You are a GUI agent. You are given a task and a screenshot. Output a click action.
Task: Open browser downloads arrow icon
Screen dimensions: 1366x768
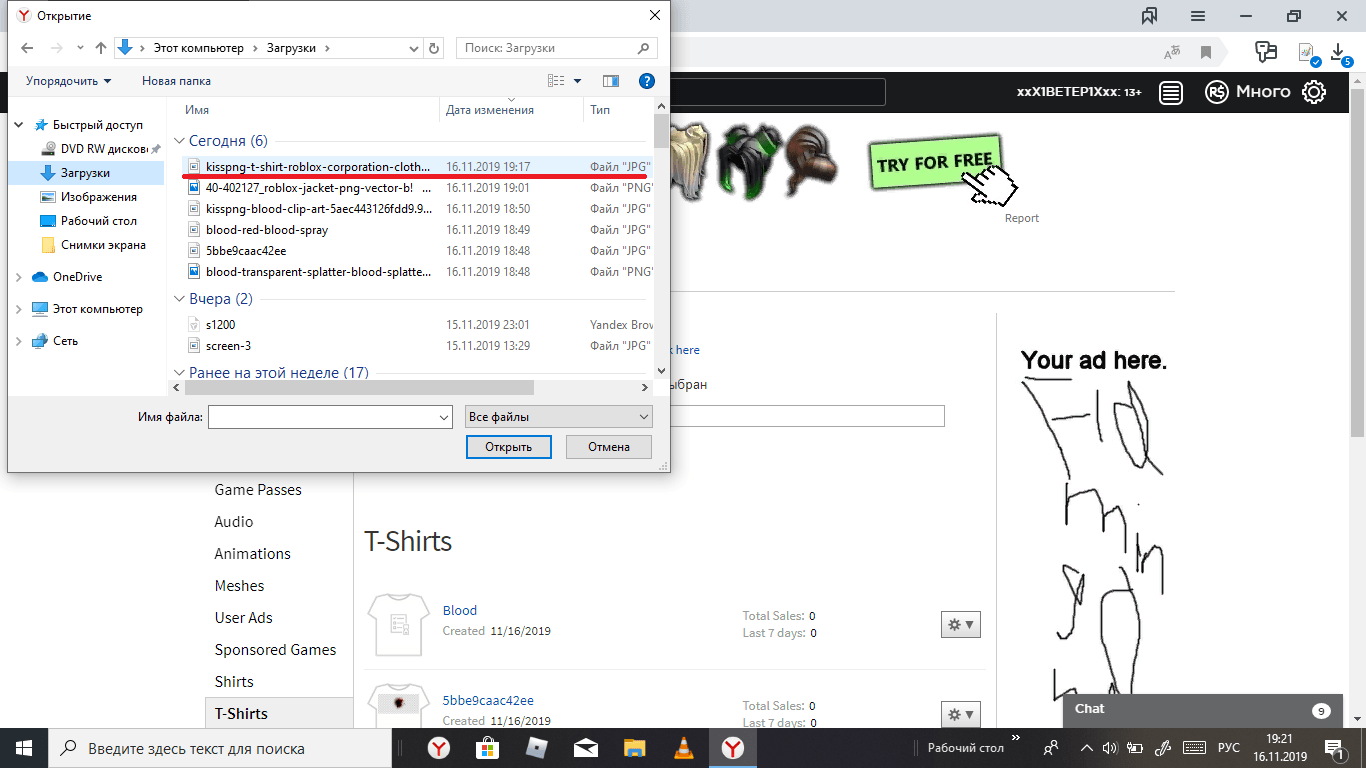tap(1339, 51)
